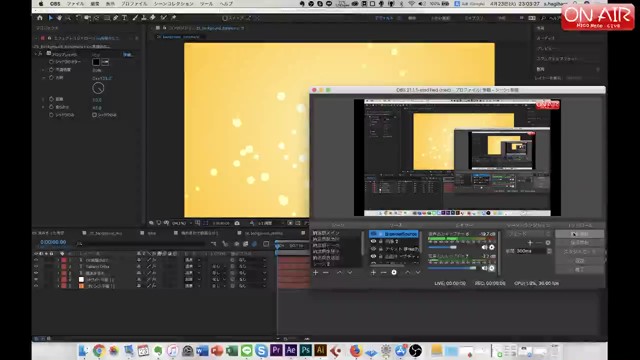Open Google Chrome from the Dock

tap(98, 350)
